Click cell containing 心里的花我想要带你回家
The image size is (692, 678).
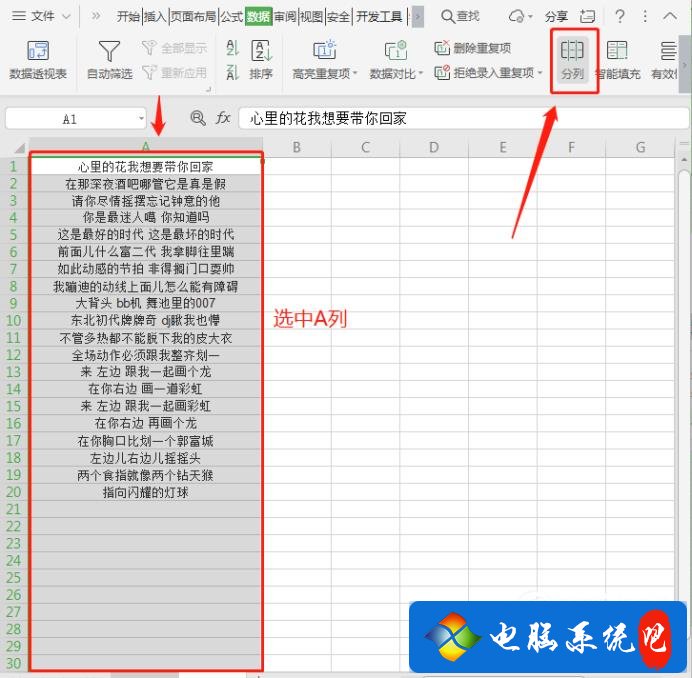pos(146,166)
